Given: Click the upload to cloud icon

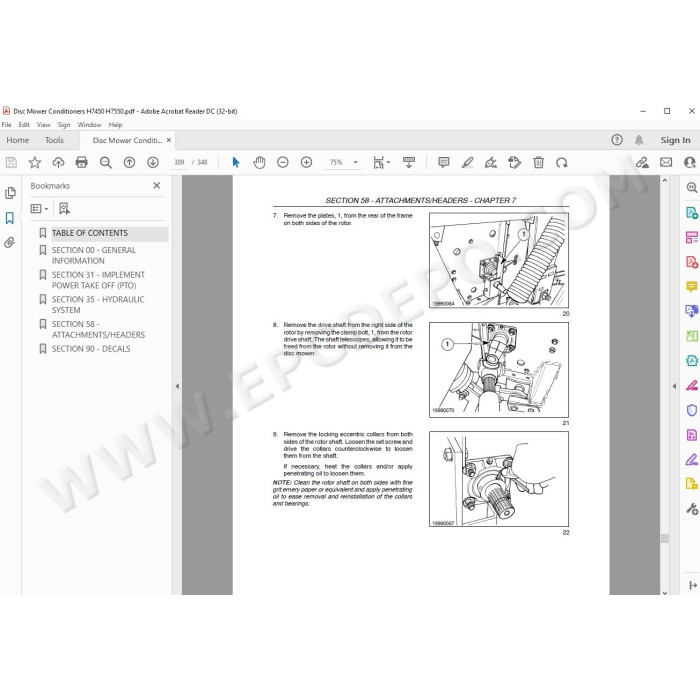Looking at the screenshot, I should (x=58, y=162).
